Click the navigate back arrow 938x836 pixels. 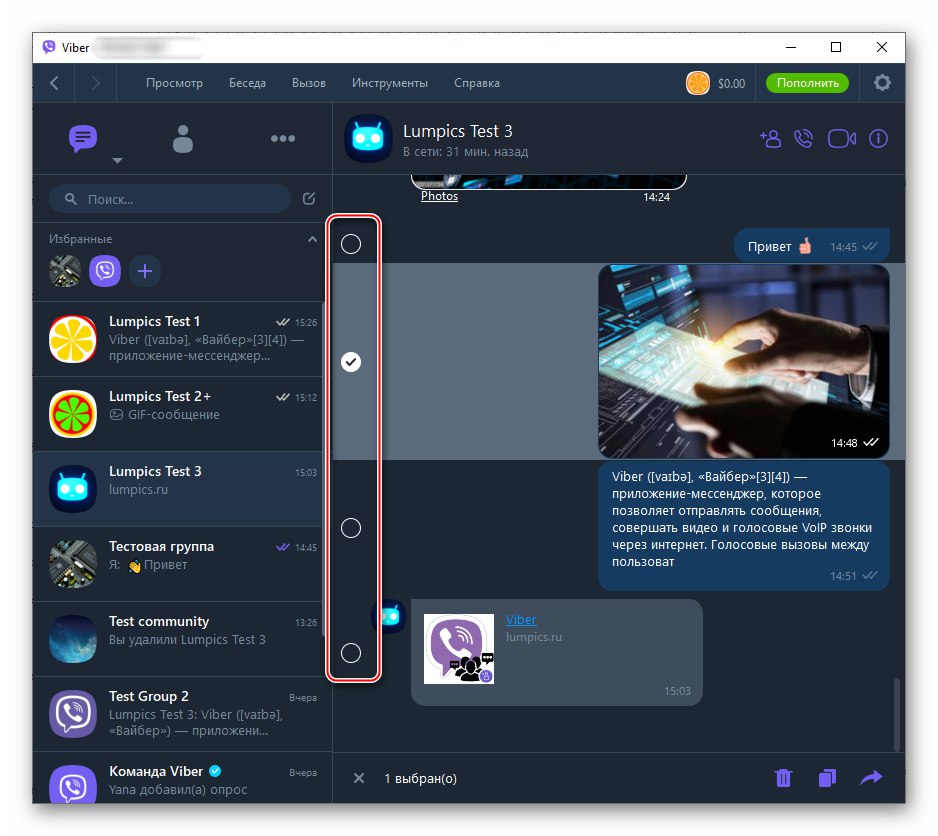tap(54, 83)
